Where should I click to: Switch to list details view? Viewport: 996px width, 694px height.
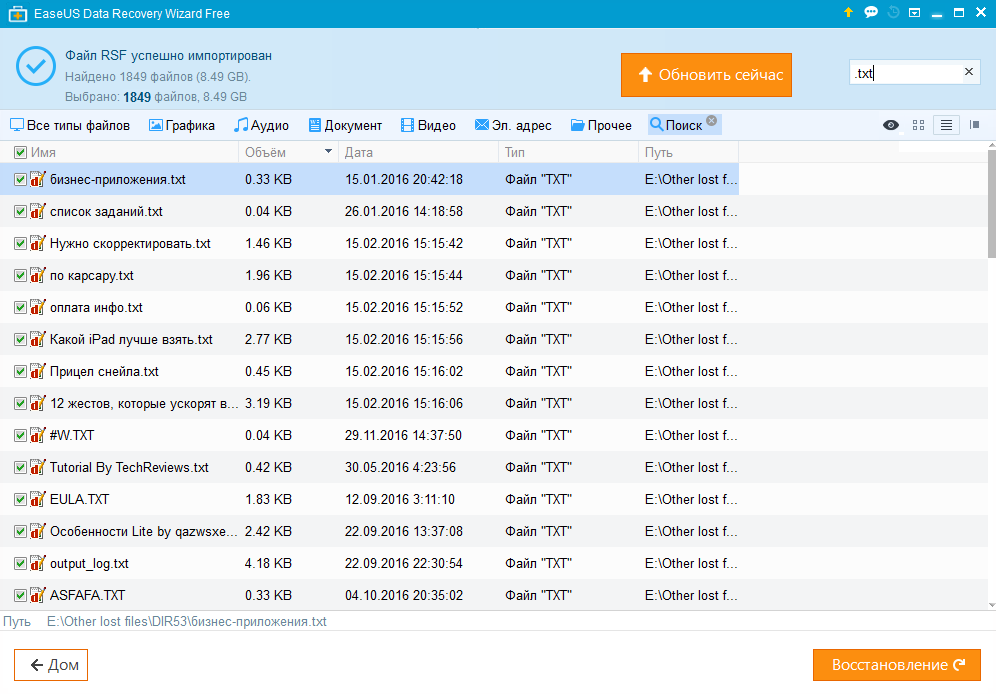click(946, 125)
